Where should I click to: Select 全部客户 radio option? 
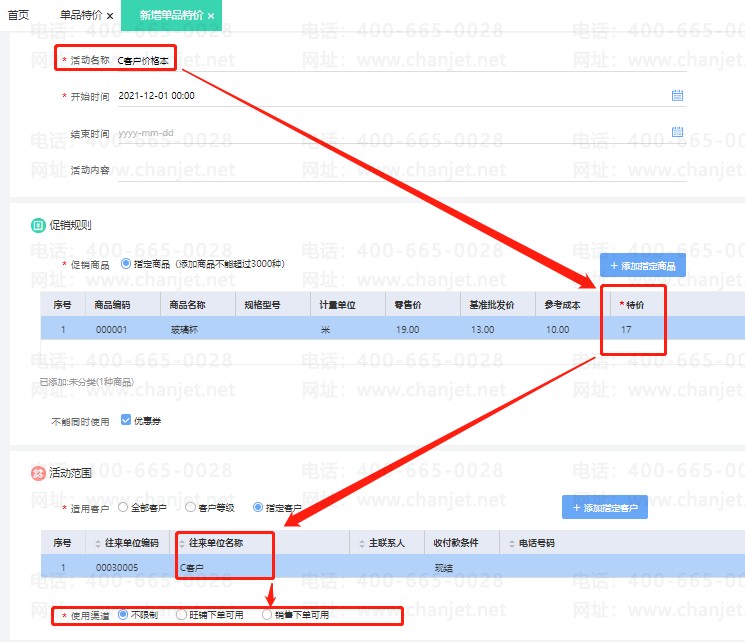(123, 507)
